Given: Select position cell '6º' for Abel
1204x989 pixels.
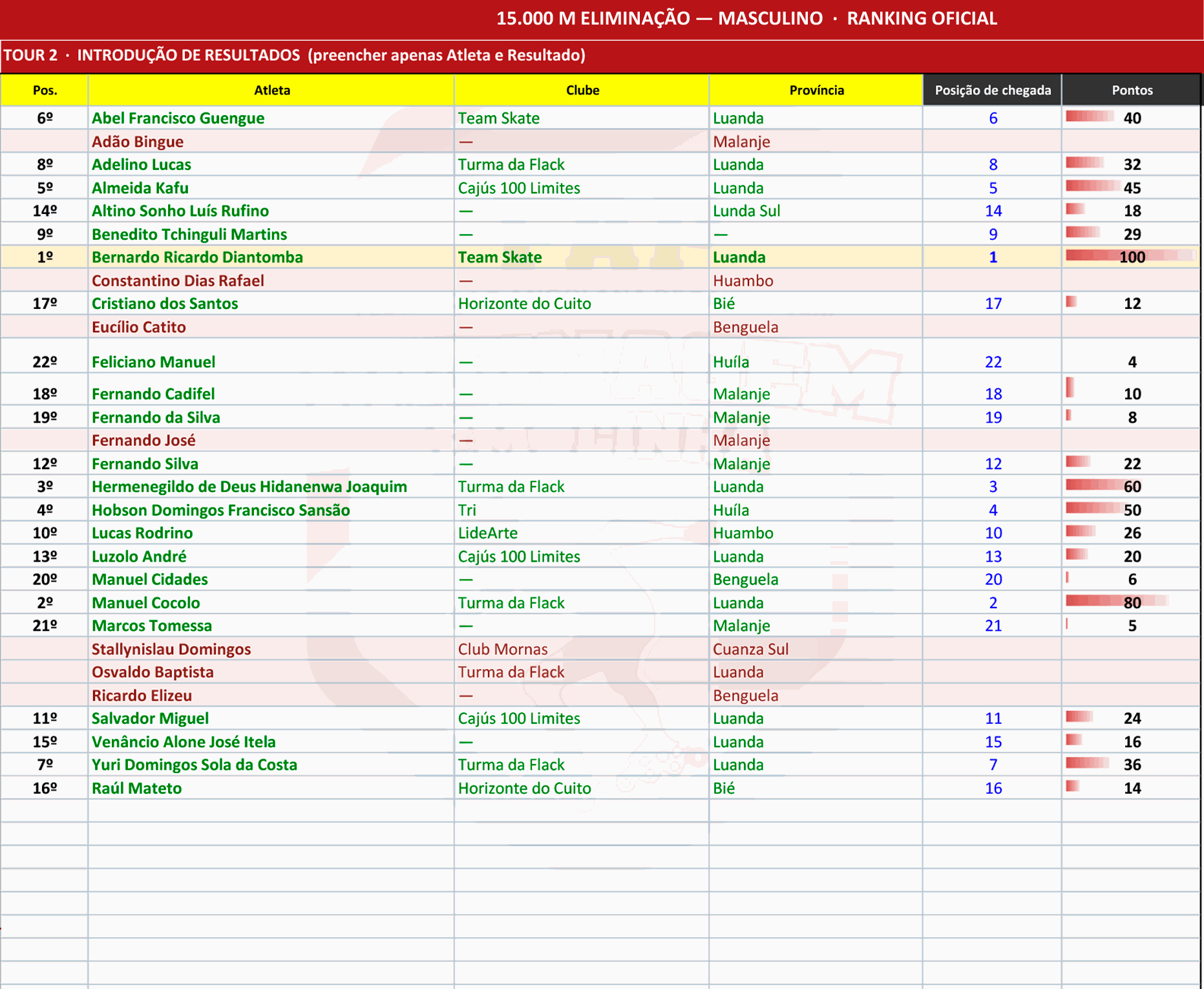Looking at the screenshot, I should 45,118.
